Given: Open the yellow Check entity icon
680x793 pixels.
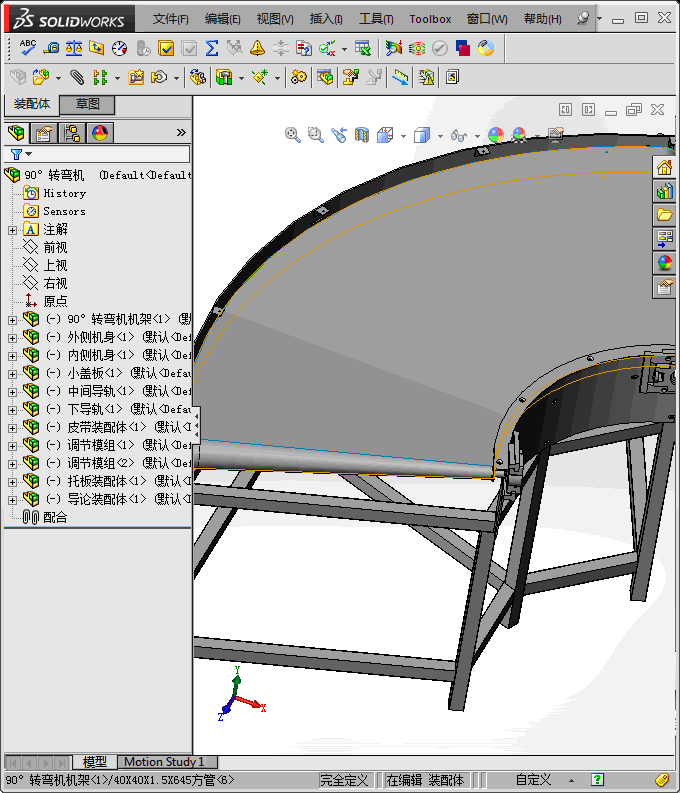Looking at the screenshot, I should point(166,48).
